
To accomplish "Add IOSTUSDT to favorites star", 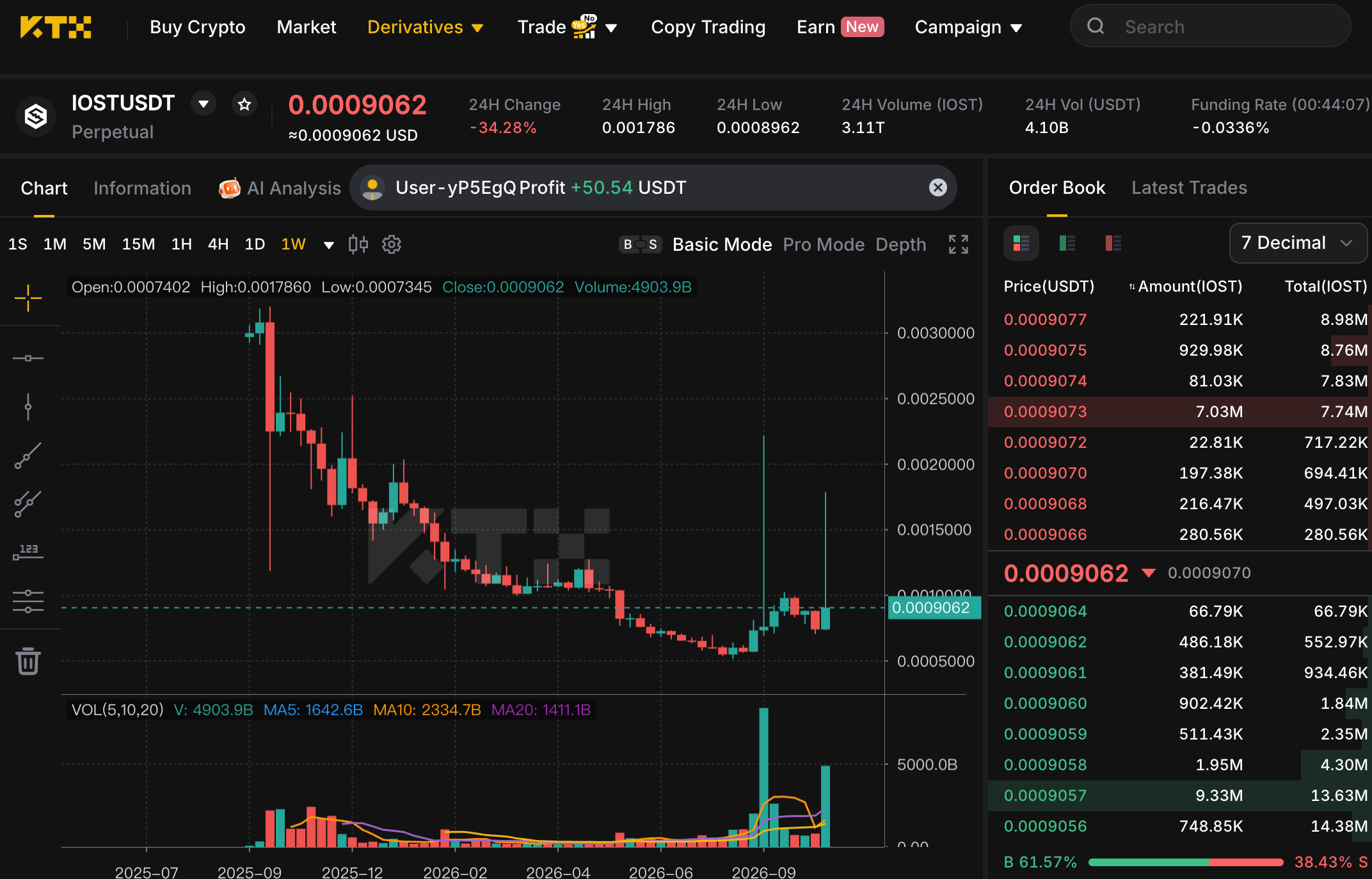I will (x=244, y=104).
